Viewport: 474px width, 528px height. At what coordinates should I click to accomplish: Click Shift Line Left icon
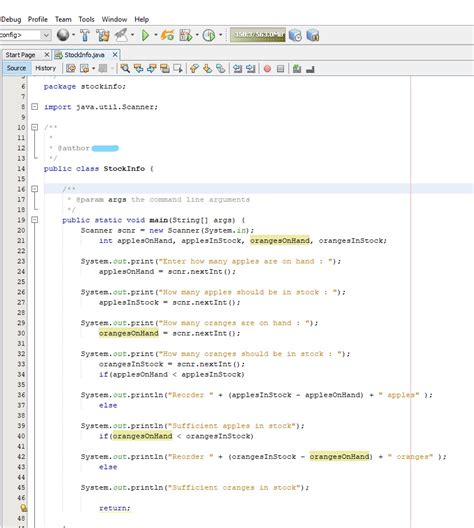(x=238, y=69)
